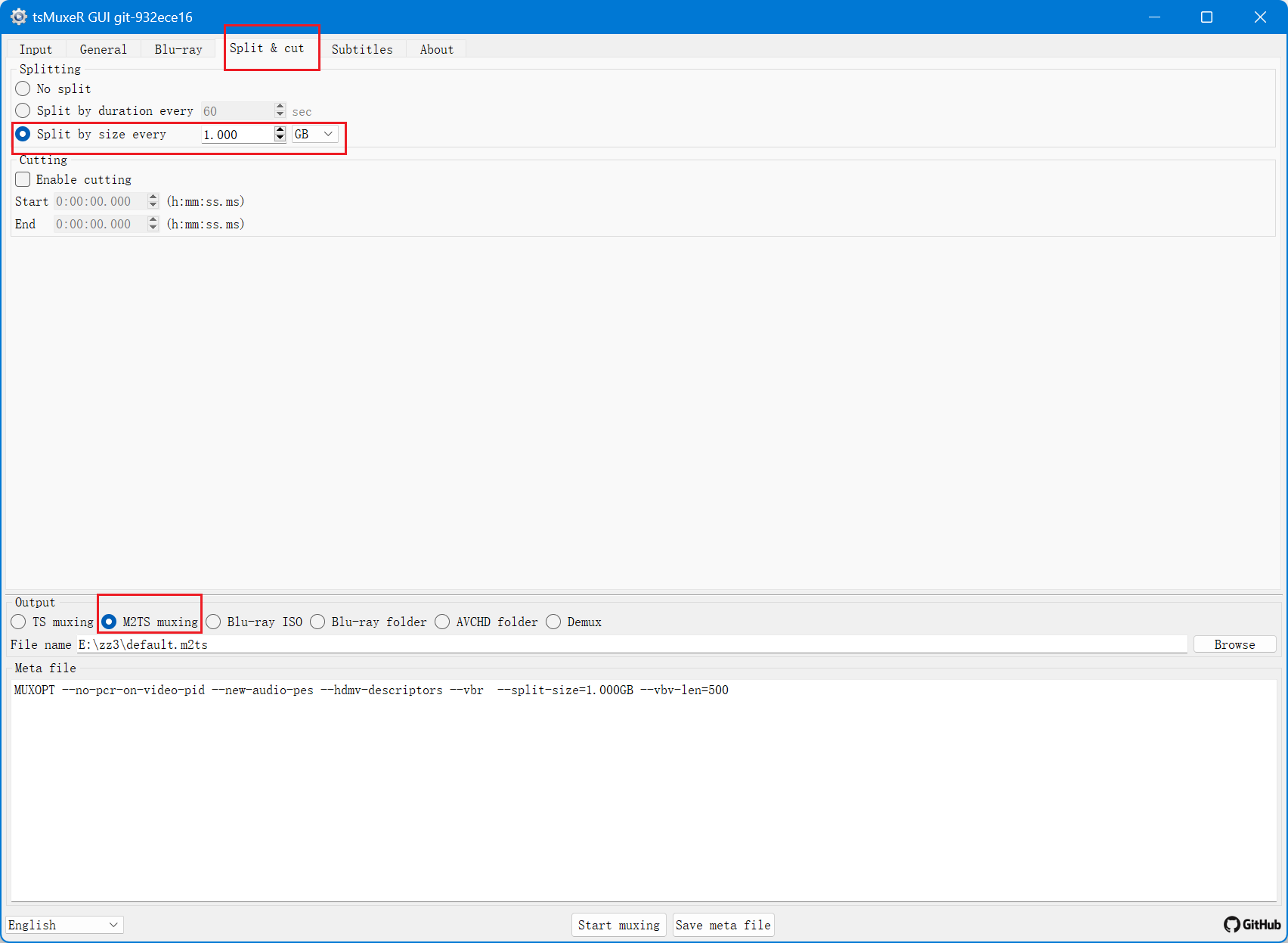The width and height of the screenshot is (1288, 943).
Task: Click the split duration seconds field
Action: (237, 111)
